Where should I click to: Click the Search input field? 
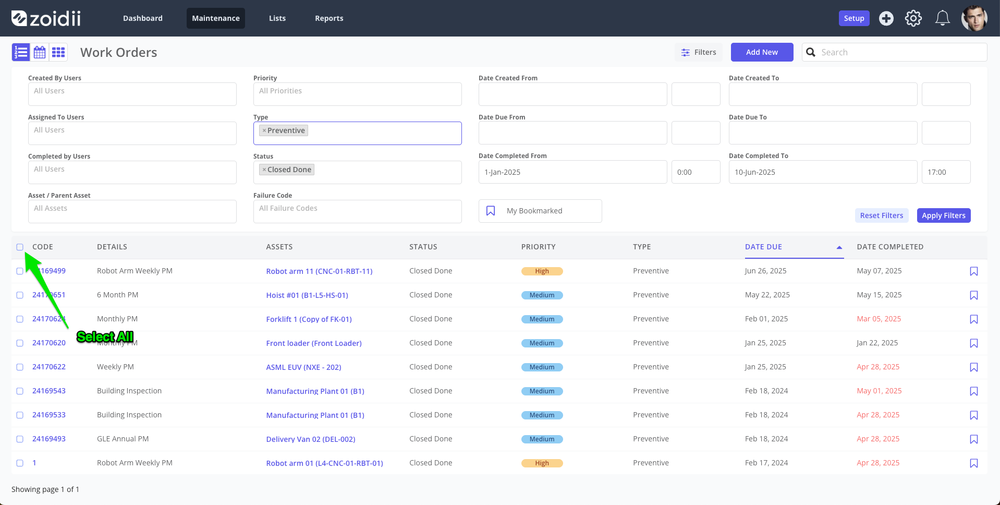(x=894, y=52)
